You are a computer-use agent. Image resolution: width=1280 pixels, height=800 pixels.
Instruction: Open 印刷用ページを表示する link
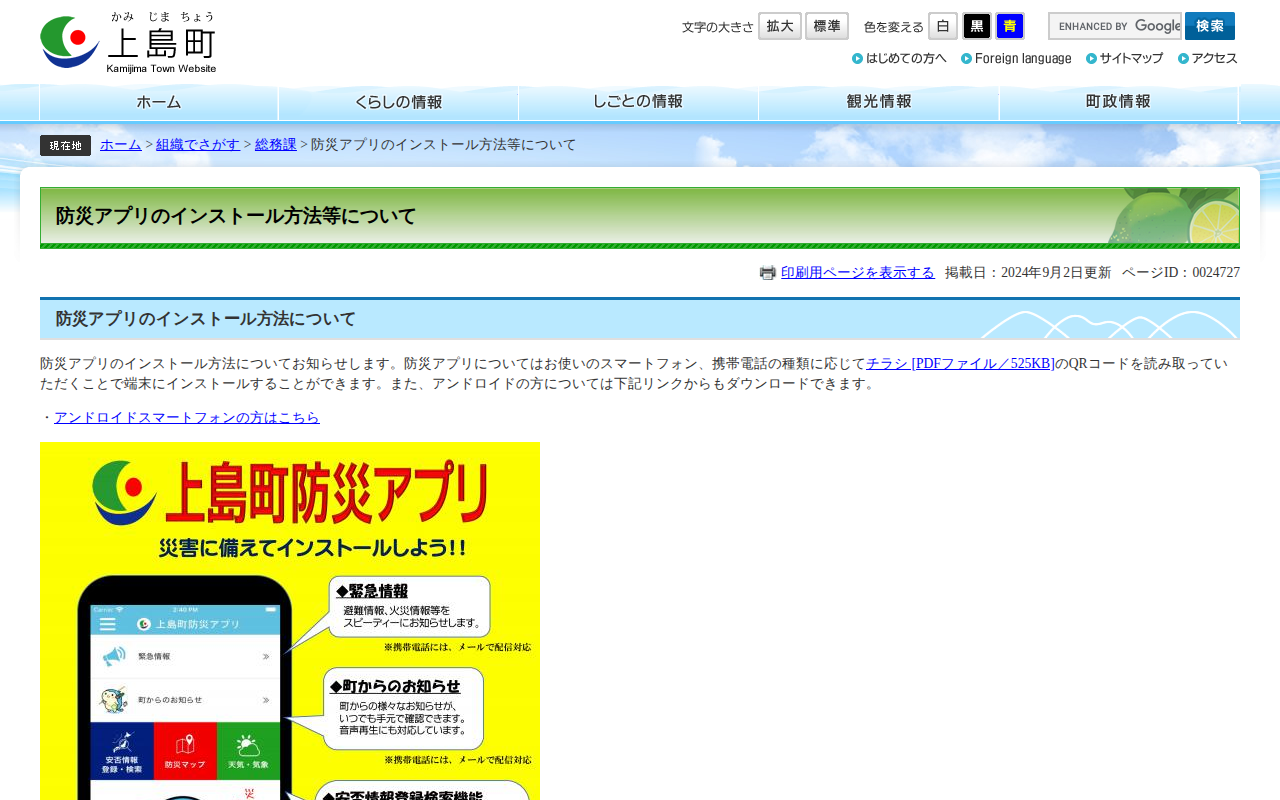(858, 272)
